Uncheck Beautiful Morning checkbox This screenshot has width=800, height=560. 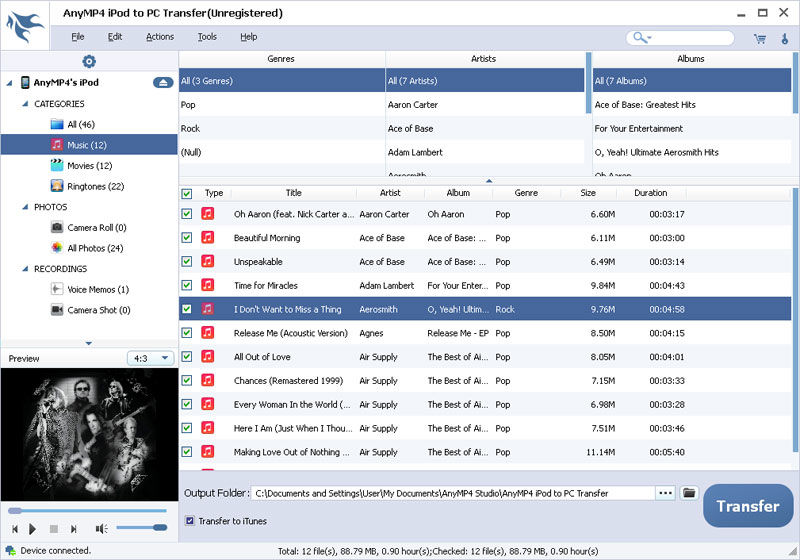[x=187, y=238]
